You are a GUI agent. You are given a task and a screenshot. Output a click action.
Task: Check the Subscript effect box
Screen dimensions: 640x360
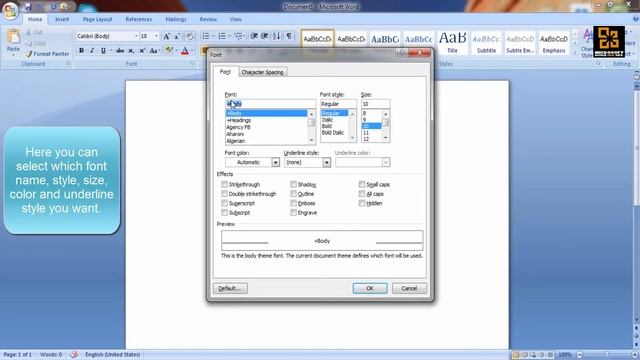(x=224, y=213)
